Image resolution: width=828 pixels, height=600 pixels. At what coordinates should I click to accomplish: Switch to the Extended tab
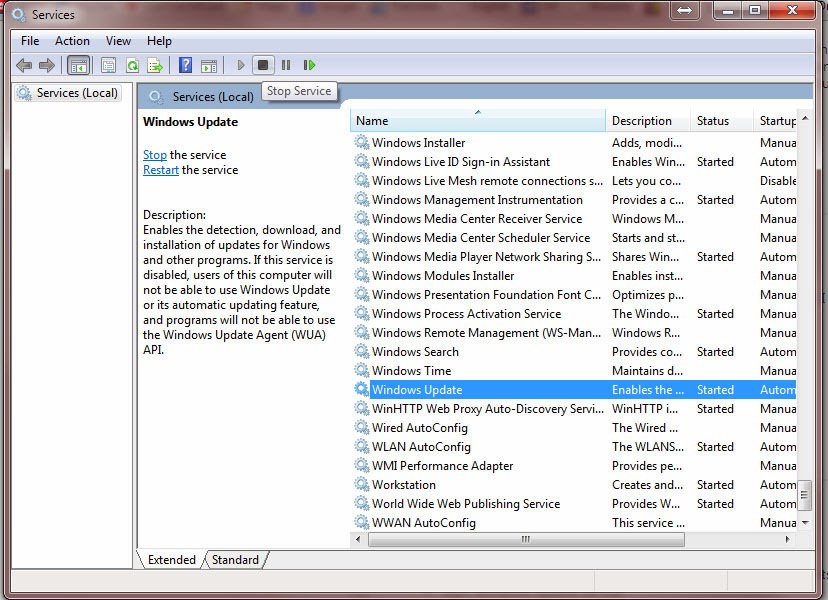pos(172,560)
